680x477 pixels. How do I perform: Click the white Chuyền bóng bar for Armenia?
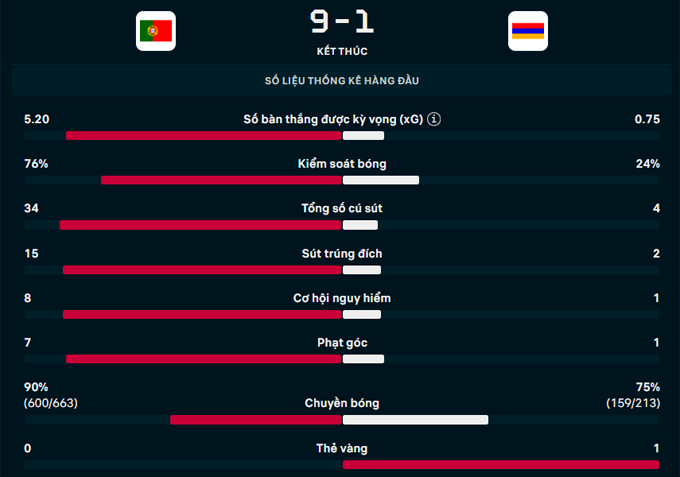tap(415, 420)
